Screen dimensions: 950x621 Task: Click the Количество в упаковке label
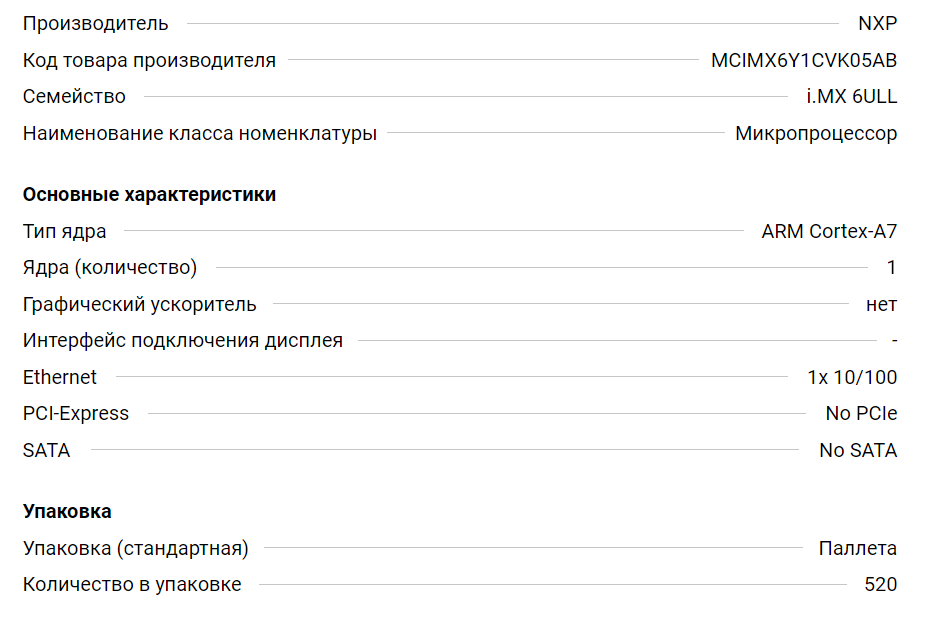pos(132,585)
